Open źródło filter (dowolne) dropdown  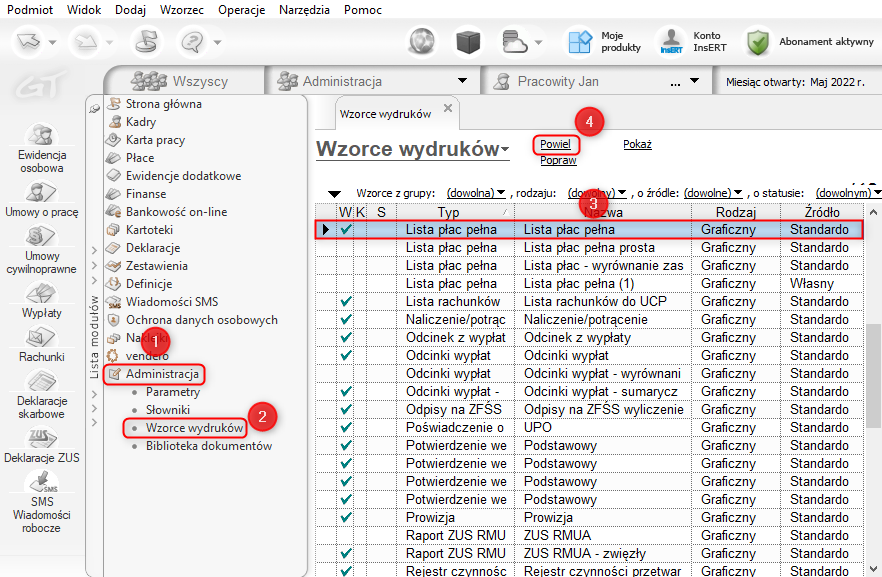(713, 193)
